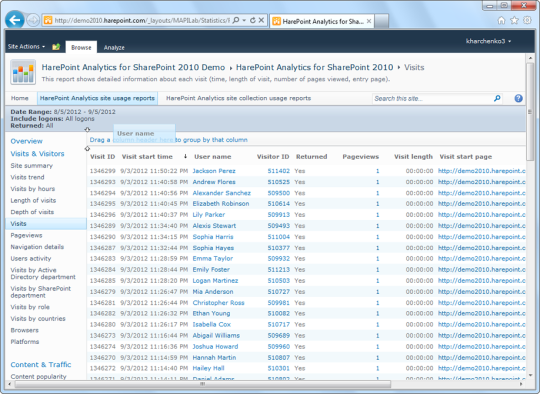This screenshot has width=540, height=394.
Task: Open the Visits trend report
Action: click(x=27, y=177)
